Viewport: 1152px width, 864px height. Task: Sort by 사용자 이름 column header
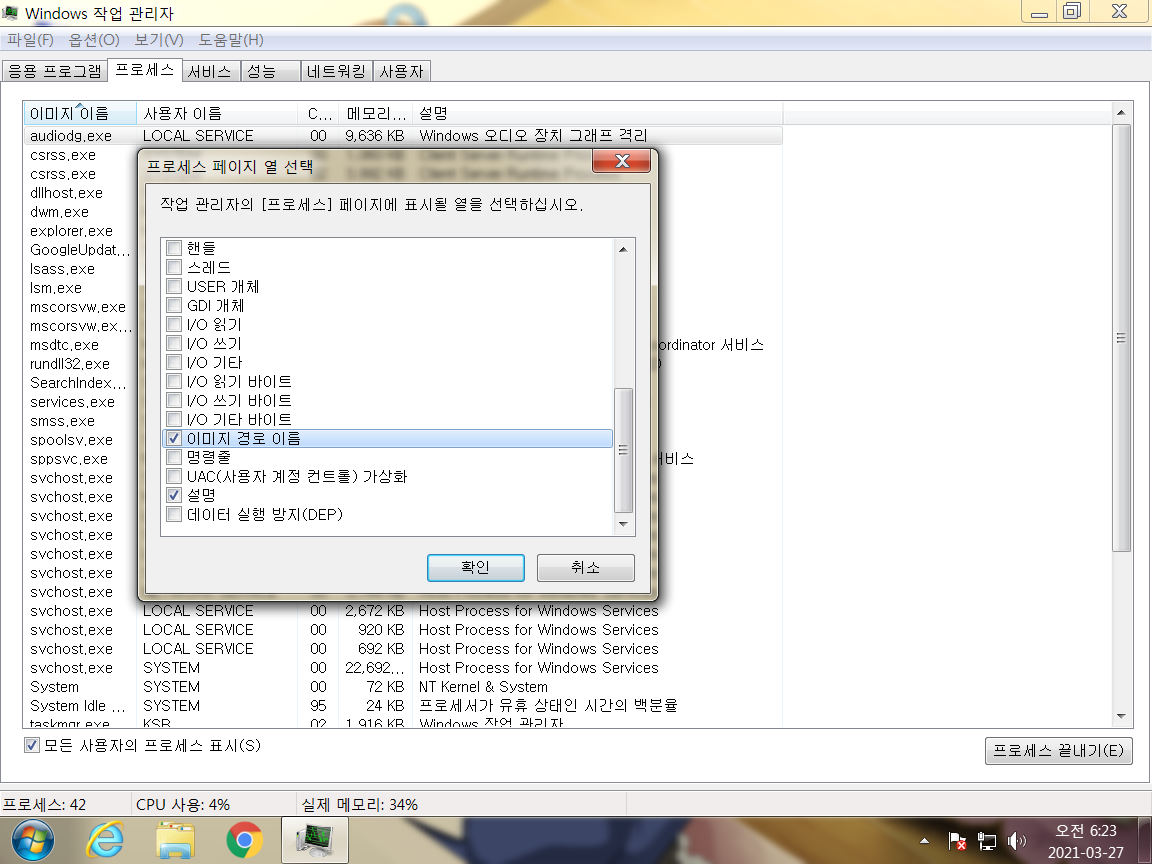pyautogui.click(x=217, y=113)
